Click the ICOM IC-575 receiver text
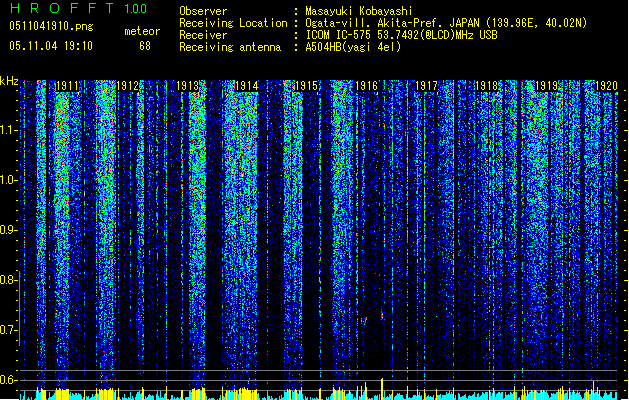Image resolution: width=629 pixels, height=400 pixels. click(x=401, y=35)
